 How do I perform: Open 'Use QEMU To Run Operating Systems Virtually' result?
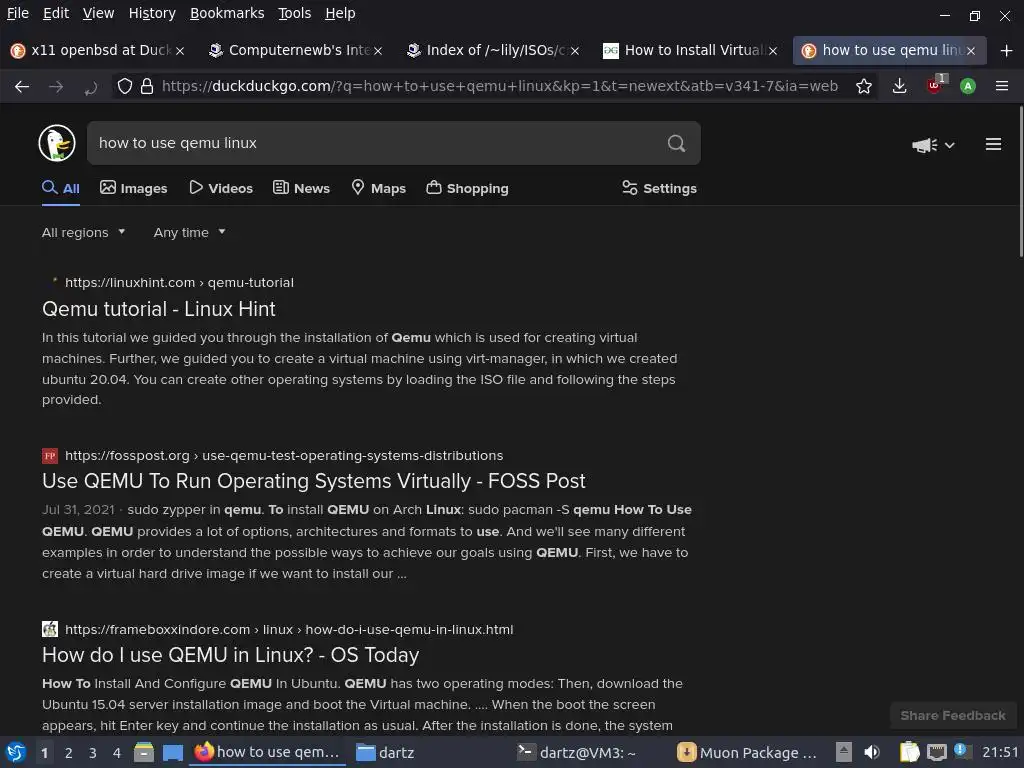pyautogui.click(x=313, y=481)
